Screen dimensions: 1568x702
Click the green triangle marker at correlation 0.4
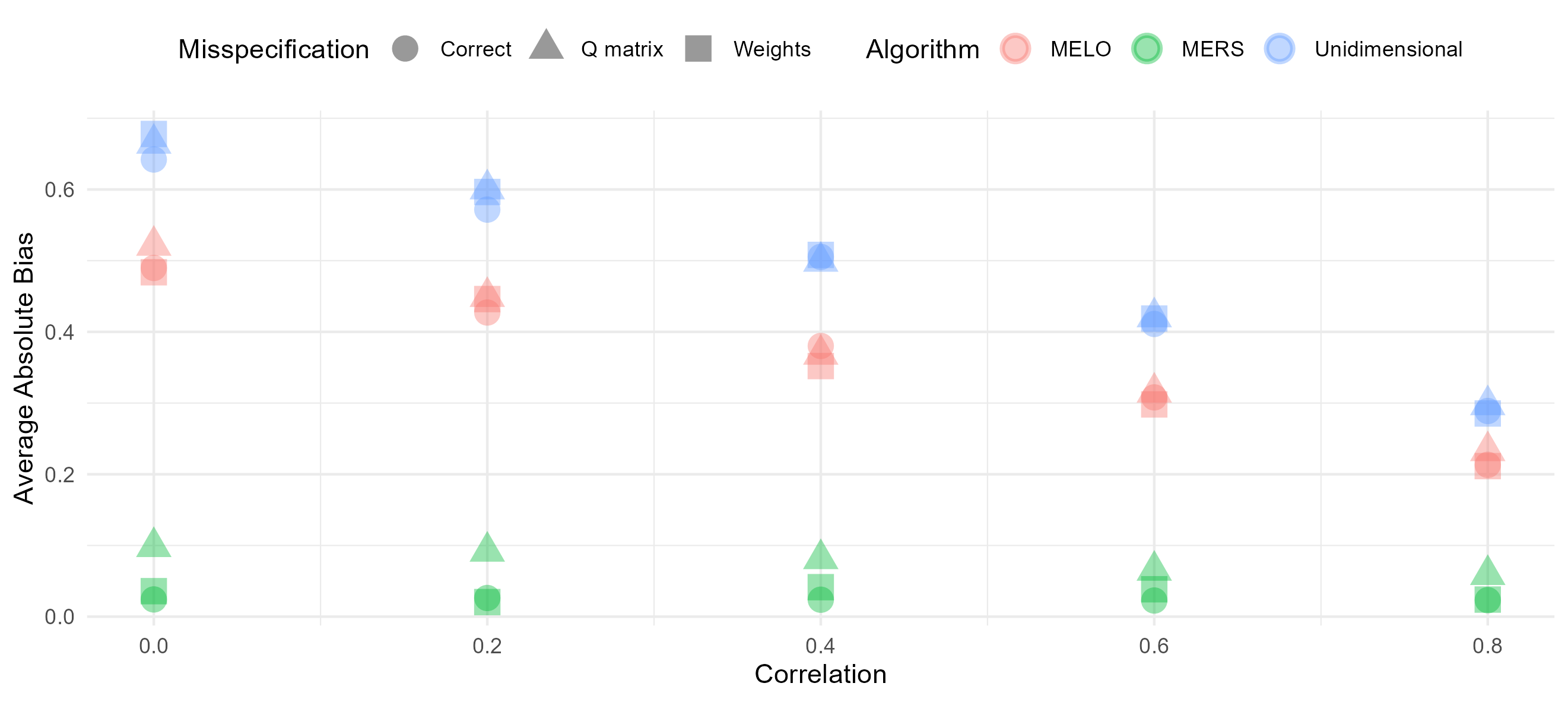pos(821,555)
